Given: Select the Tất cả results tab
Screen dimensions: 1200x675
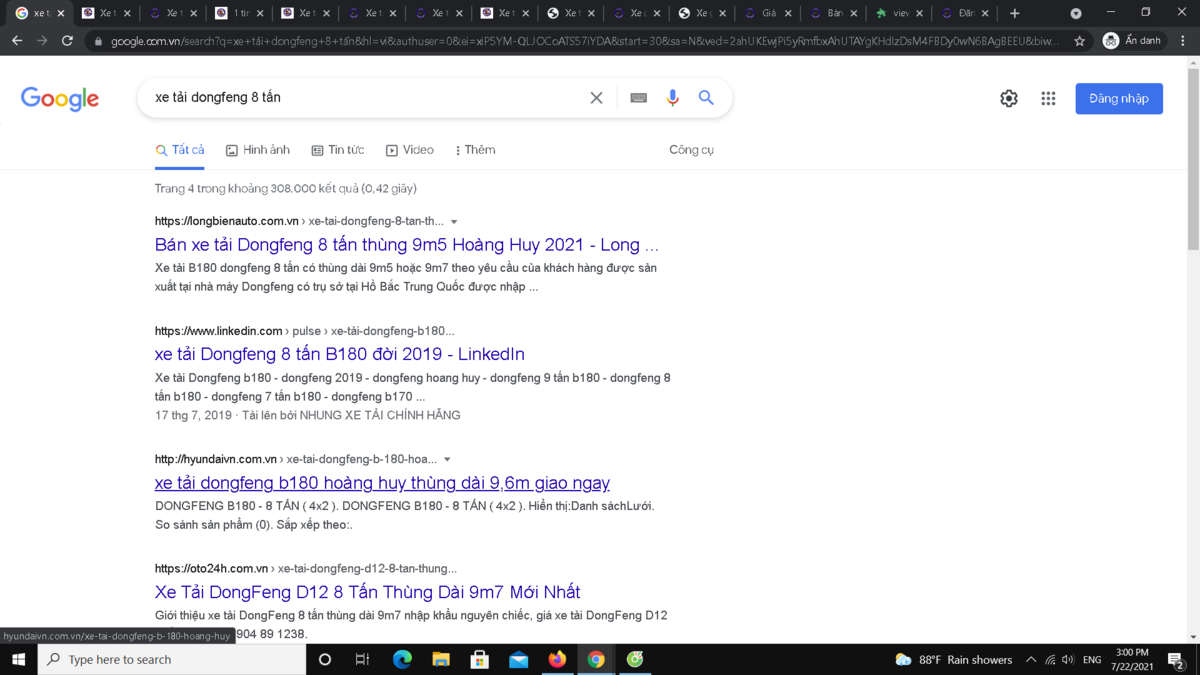Looking at the screenshot, I should pos(180,150).
